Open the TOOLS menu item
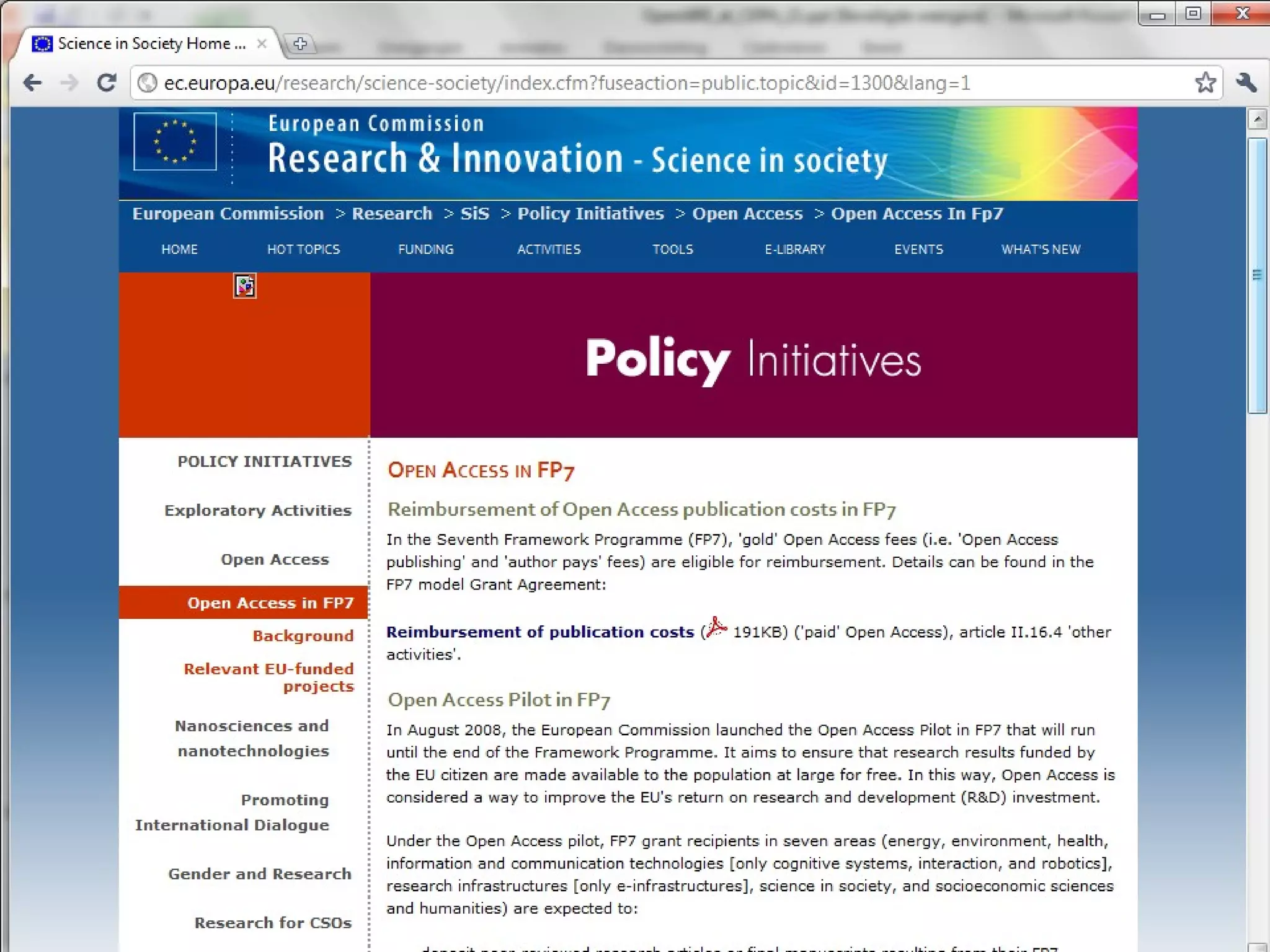 (x=673, y=249)
